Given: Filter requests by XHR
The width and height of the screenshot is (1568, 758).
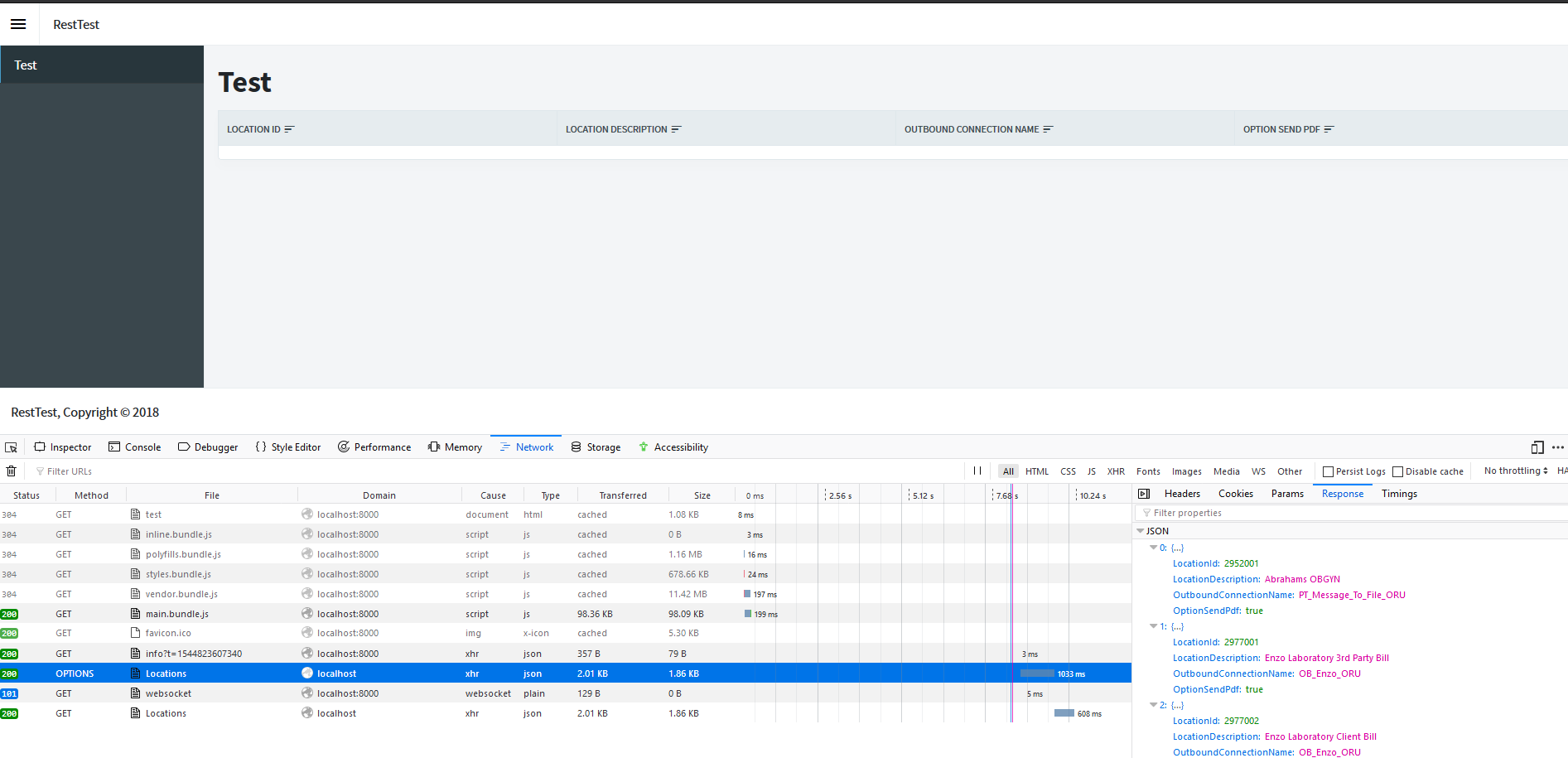Looking at the screenshot, I should click(1116, 471).
